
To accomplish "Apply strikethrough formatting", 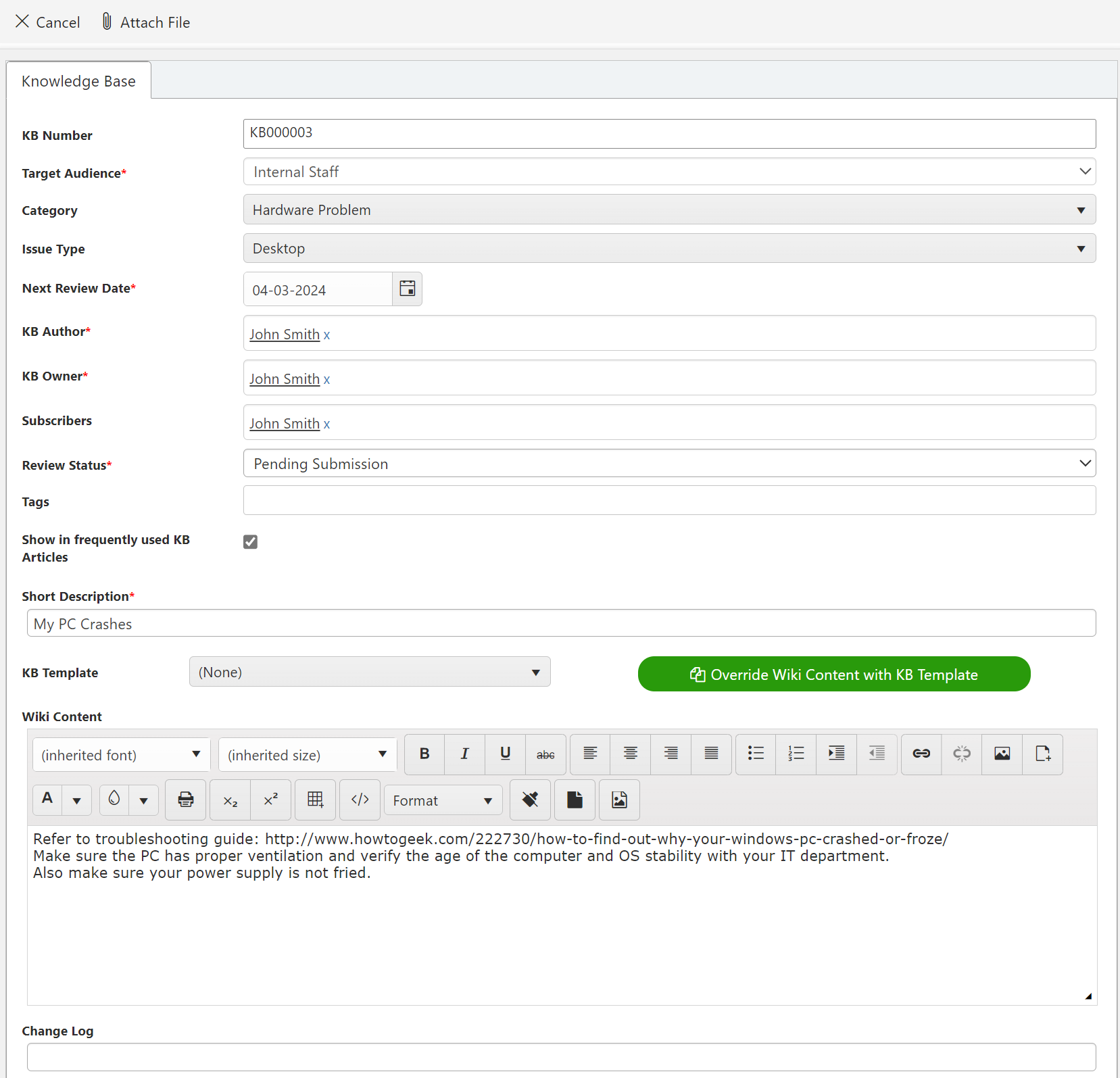I will coord(545,754).
